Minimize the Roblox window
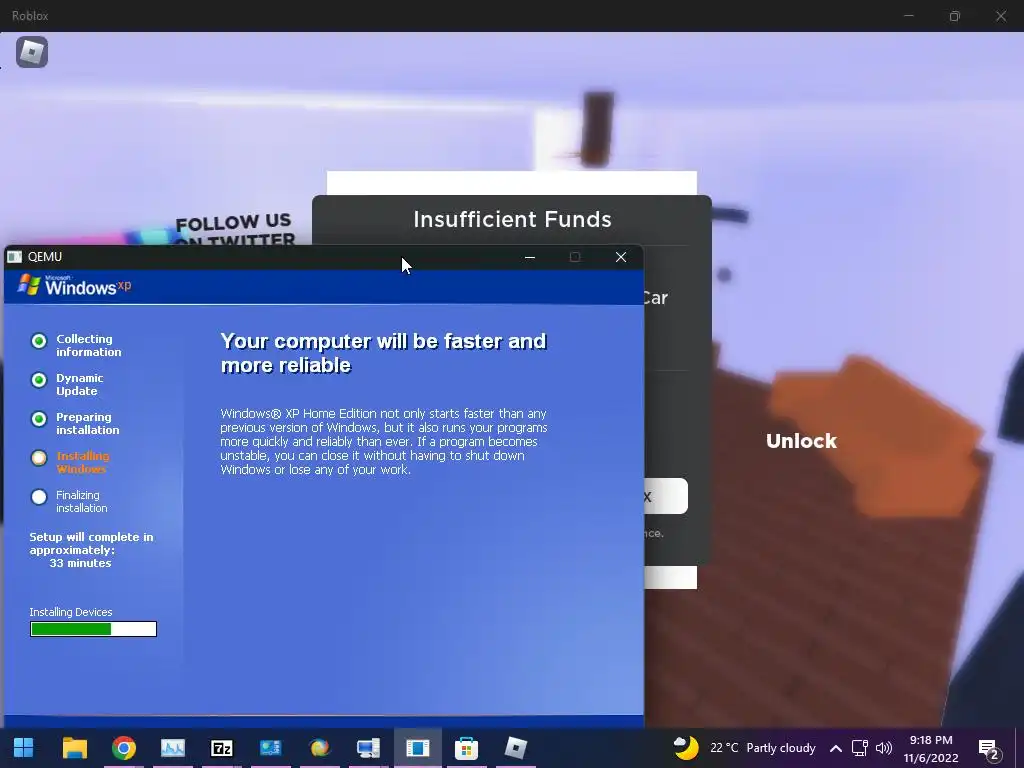 pyautogui.click(x=908, y=16)
